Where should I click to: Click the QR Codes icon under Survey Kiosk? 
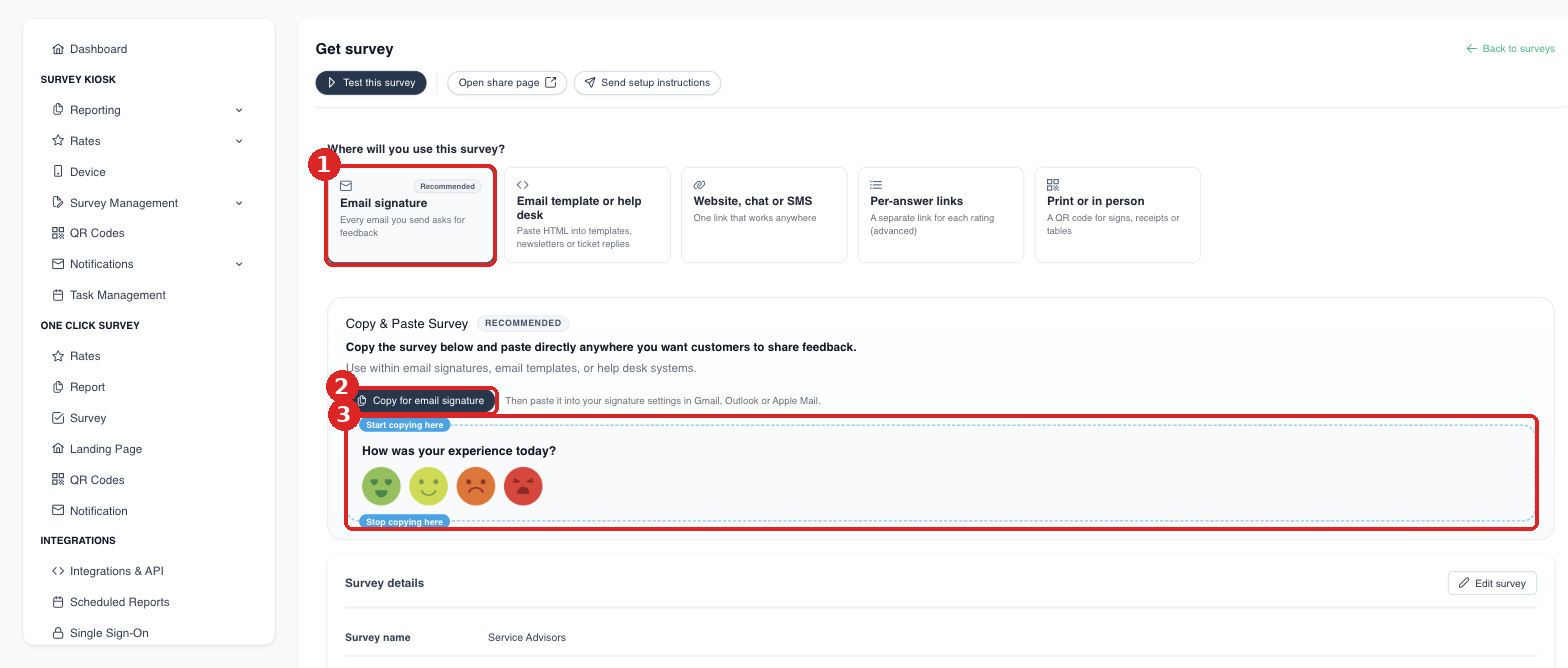(x=58, y=233)
